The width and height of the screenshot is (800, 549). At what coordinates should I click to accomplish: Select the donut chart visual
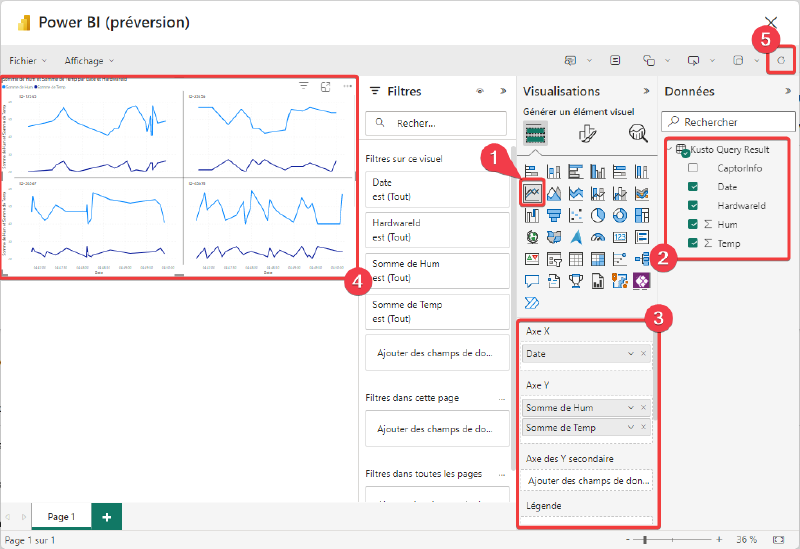(620, 215)
